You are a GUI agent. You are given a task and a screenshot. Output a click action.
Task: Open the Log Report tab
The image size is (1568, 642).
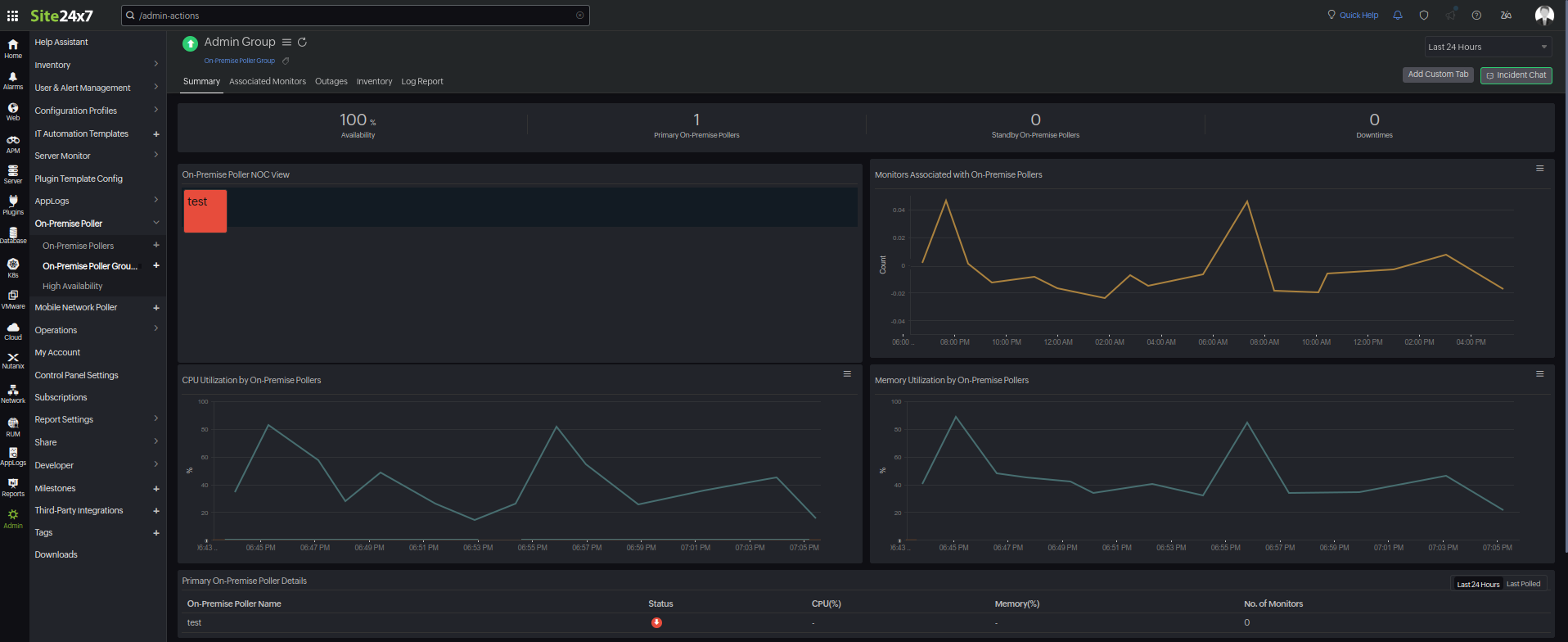tap(421, 82)
